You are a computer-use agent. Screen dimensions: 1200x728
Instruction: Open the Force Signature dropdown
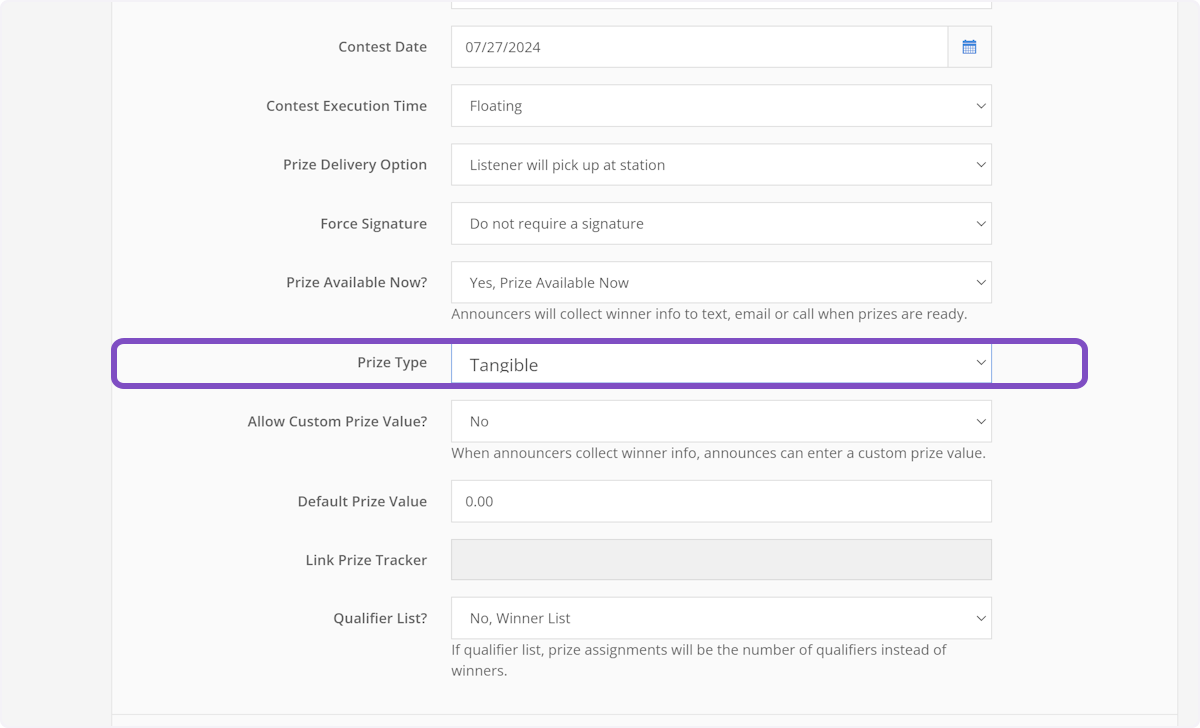720,224
